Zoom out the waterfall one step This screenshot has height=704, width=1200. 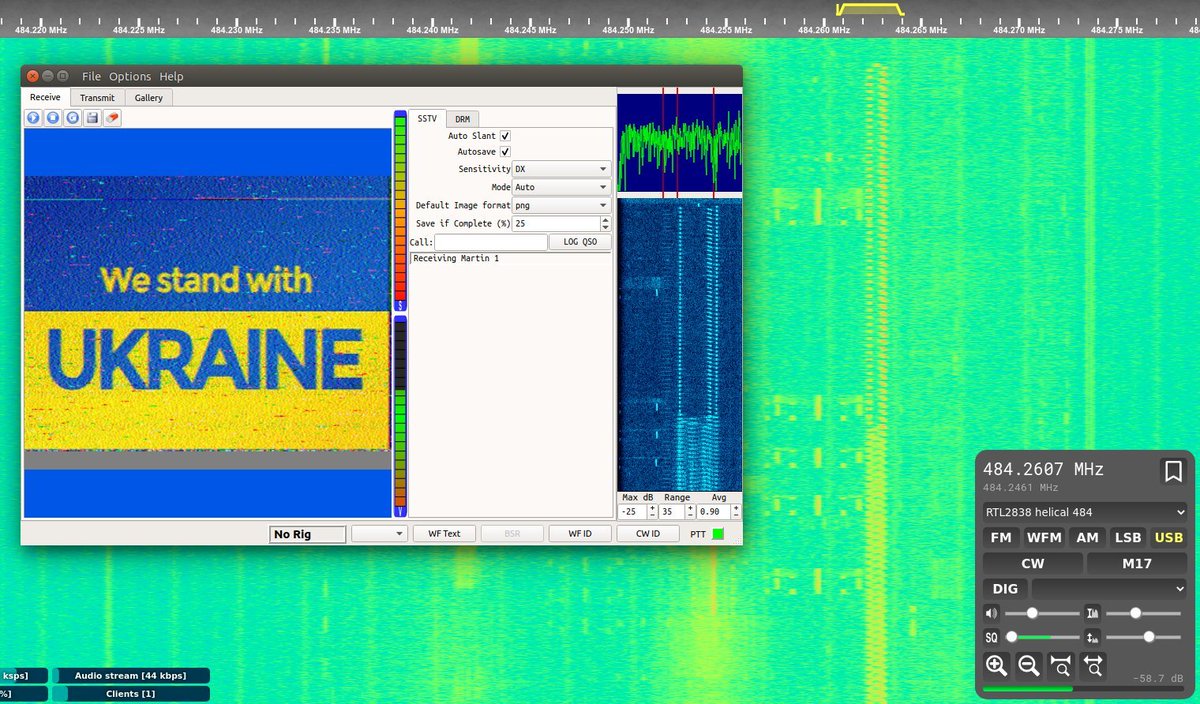(x=1028, y=666)
